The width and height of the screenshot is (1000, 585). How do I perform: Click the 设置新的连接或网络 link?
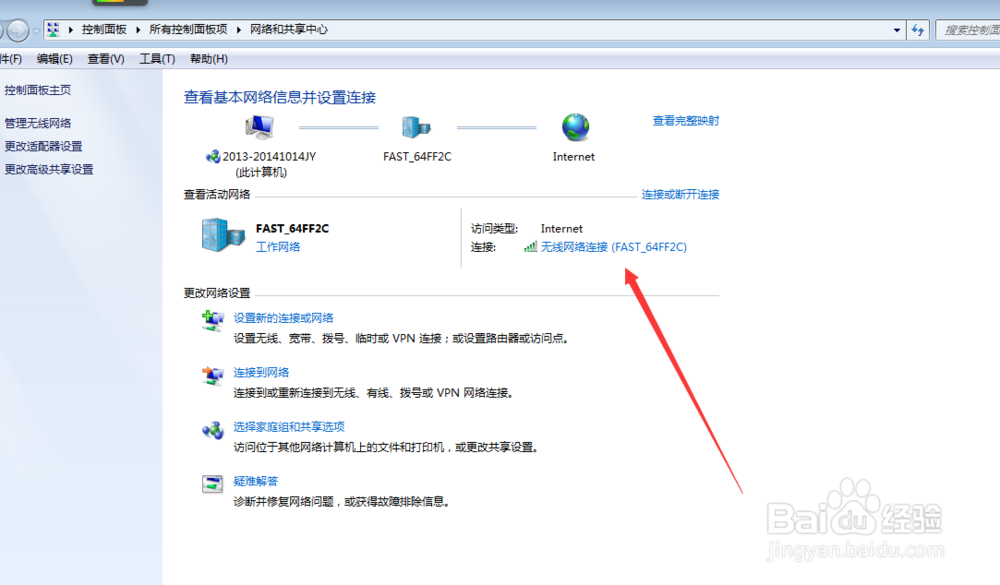[283, 318]
